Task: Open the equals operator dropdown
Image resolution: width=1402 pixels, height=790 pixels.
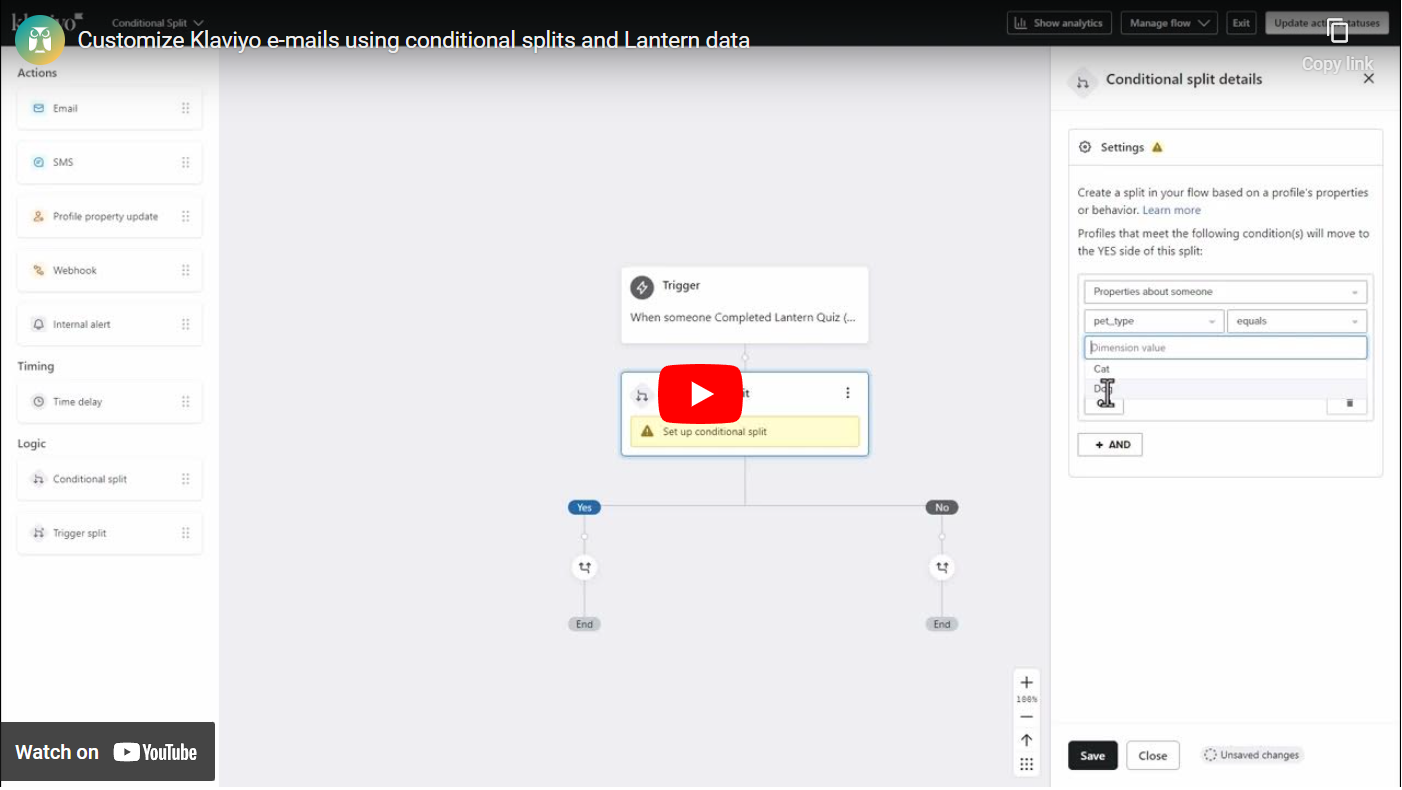Action: point(1297,321)
